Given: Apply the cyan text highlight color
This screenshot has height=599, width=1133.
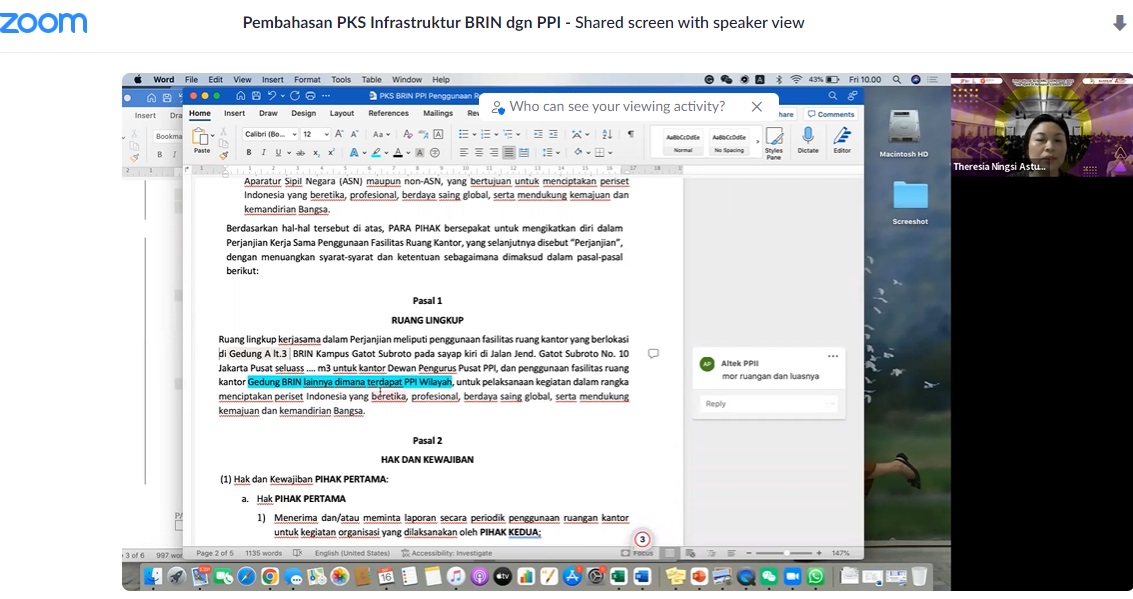Looking at the screenshot, I should 376,152.
